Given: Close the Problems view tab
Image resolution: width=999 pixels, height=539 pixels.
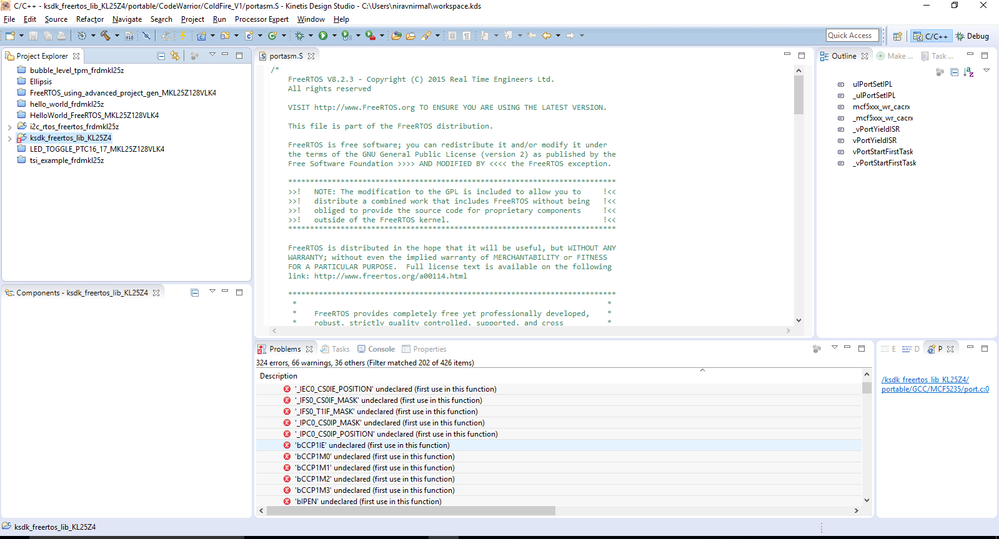Looking at the screenshot, I should (309, 349).
